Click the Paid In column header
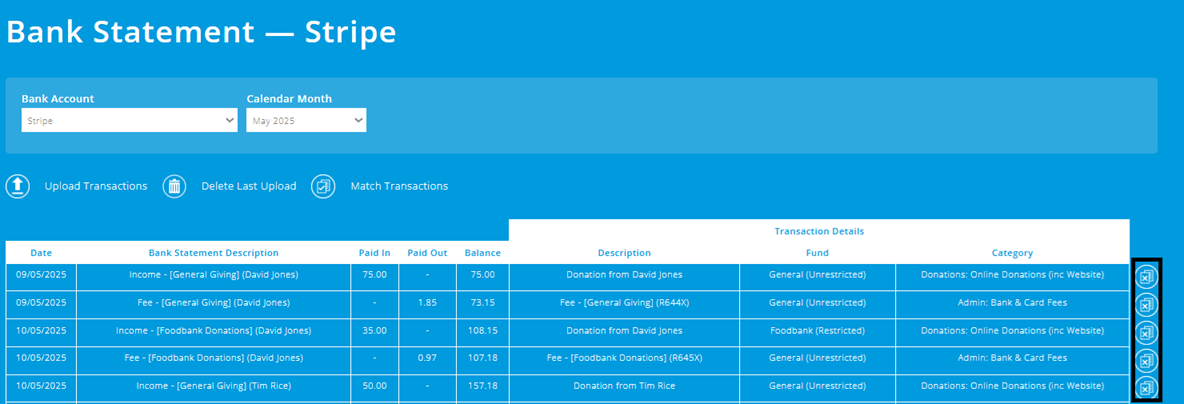 coord(375,253)
